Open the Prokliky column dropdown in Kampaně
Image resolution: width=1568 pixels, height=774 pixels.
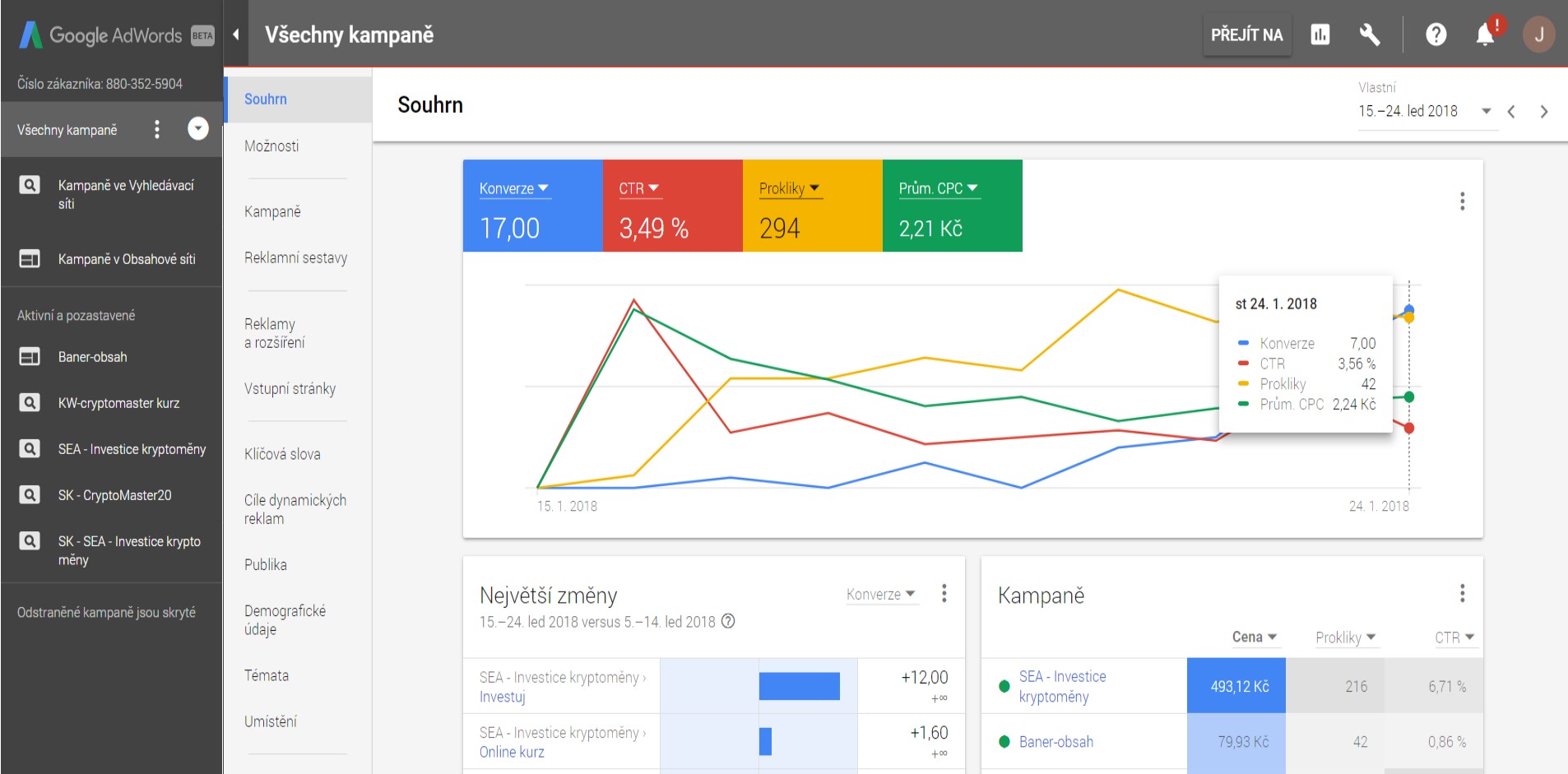point(1346,637)
